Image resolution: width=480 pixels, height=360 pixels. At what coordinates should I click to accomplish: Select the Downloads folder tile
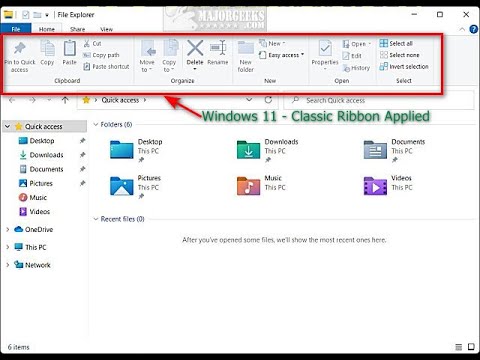click(267, 150)
